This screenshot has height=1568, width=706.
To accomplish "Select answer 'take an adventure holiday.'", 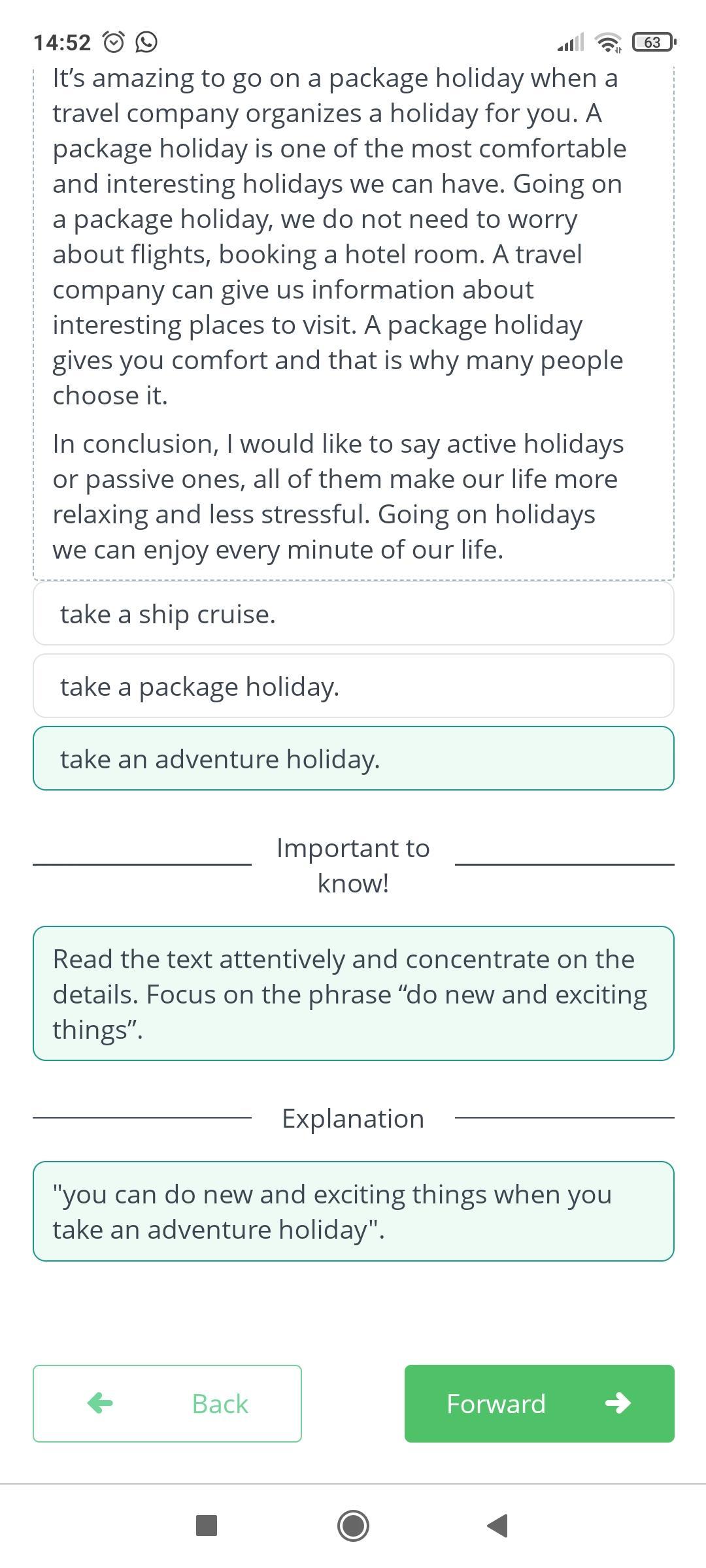I will click(x=354, y=759).
